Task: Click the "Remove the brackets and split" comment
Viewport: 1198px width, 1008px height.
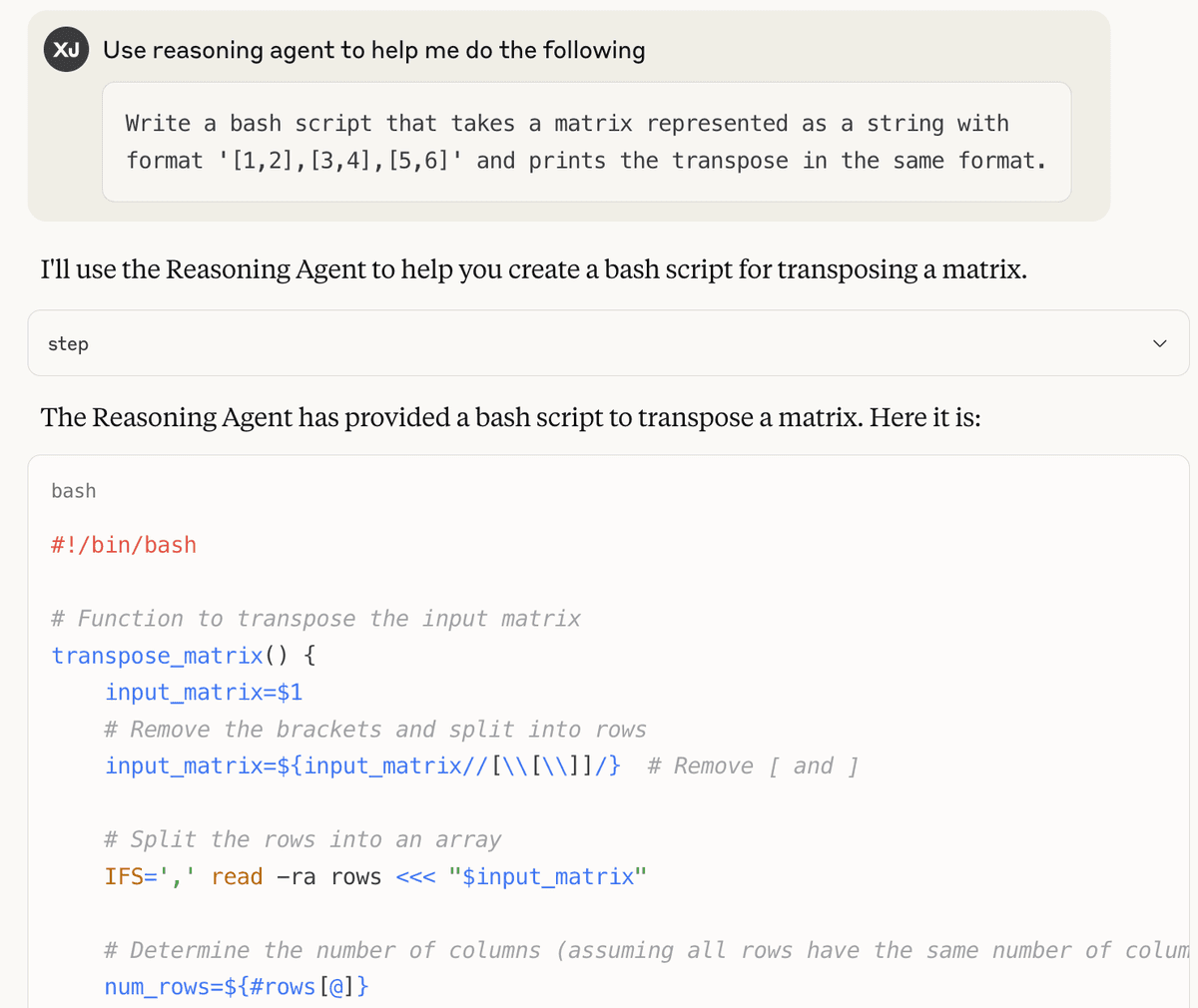Action: [x=375, y=730]
